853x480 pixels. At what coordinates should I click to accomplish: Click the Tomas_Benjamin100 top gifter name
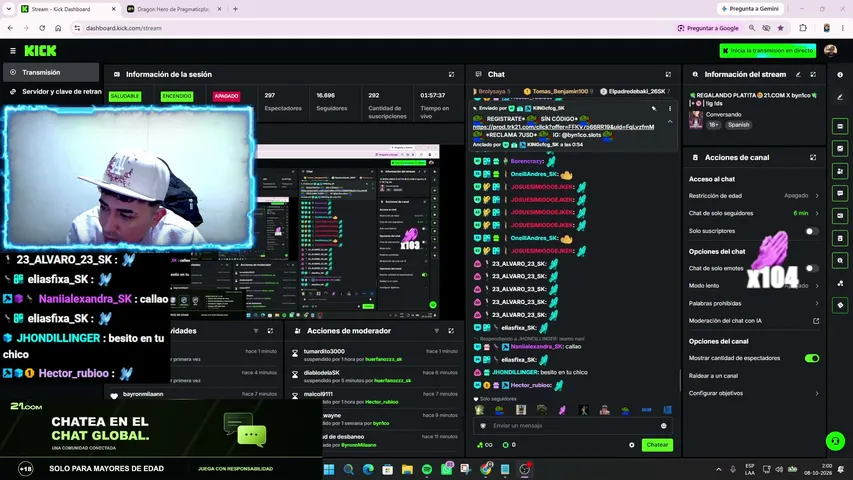click(x=560, y=91)
